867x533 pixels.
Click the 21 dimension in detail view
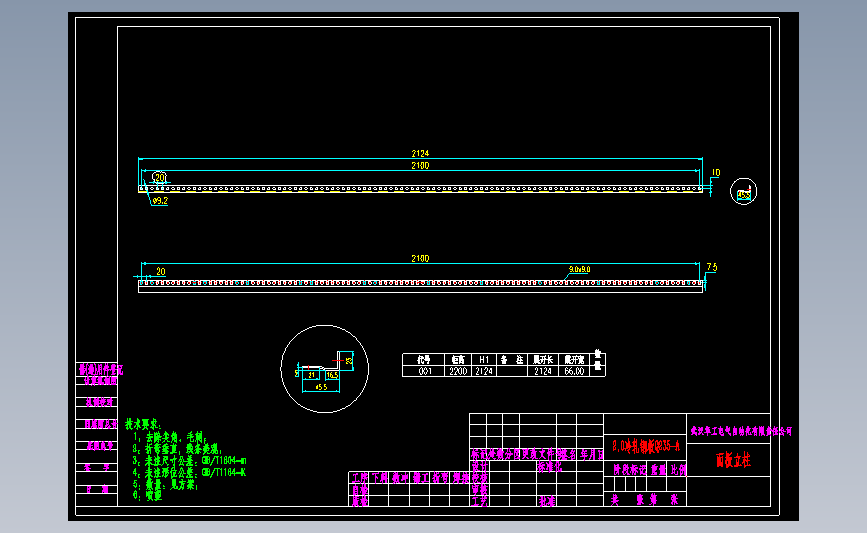[311, 375]
